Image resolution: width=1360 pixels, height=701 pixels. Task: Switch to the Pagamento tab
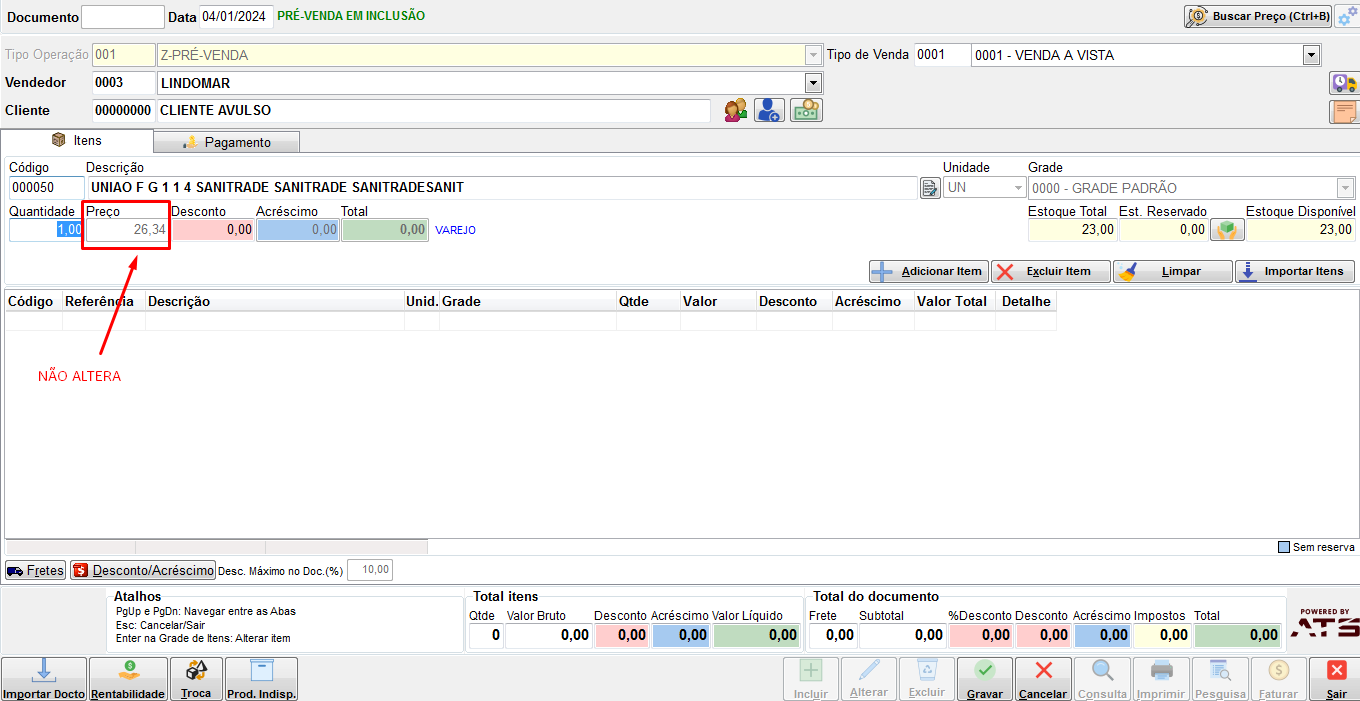click(x=227, y=142)
